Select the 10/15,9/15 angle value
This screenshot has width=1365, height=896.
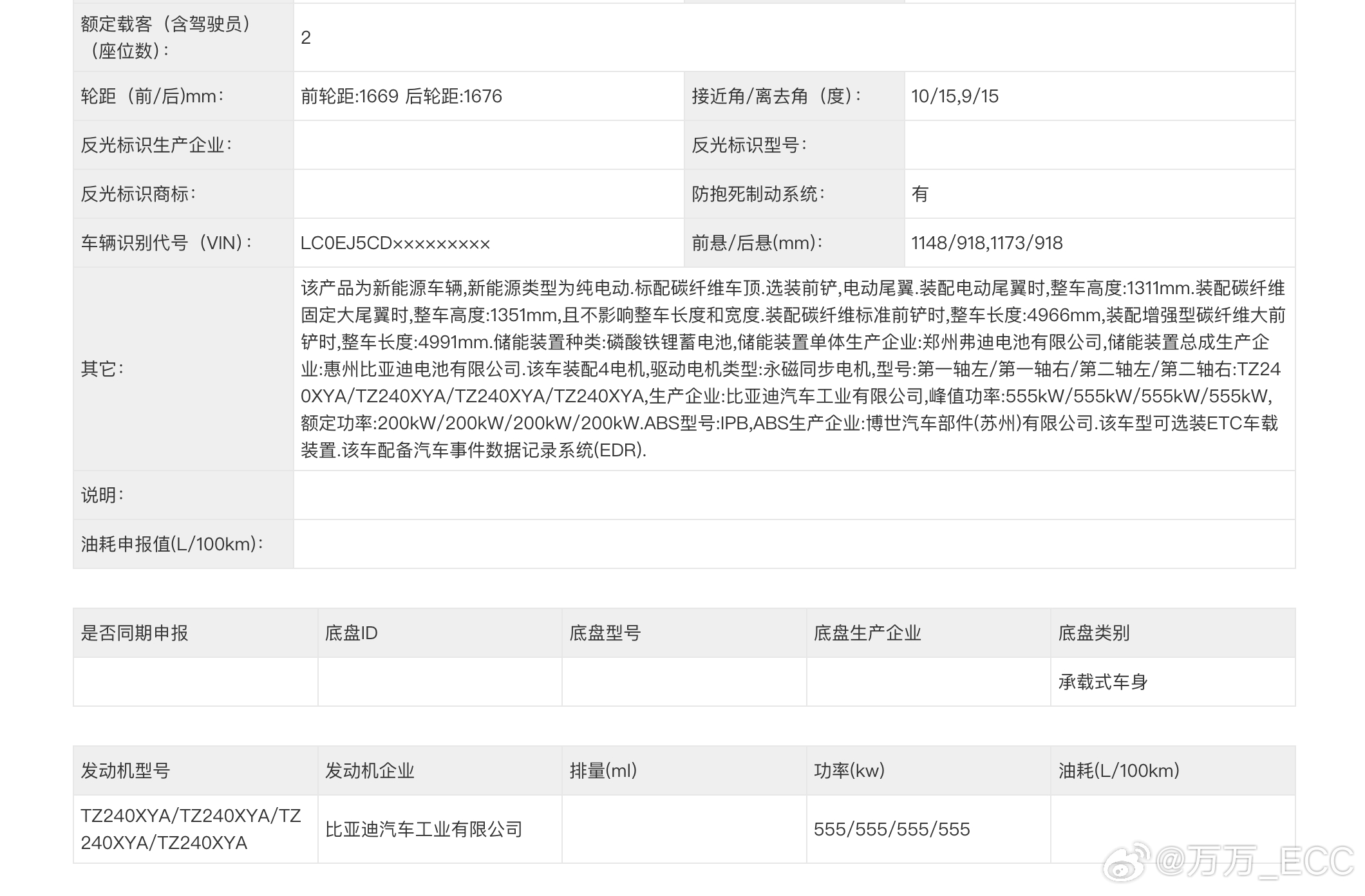click(955, 97)
